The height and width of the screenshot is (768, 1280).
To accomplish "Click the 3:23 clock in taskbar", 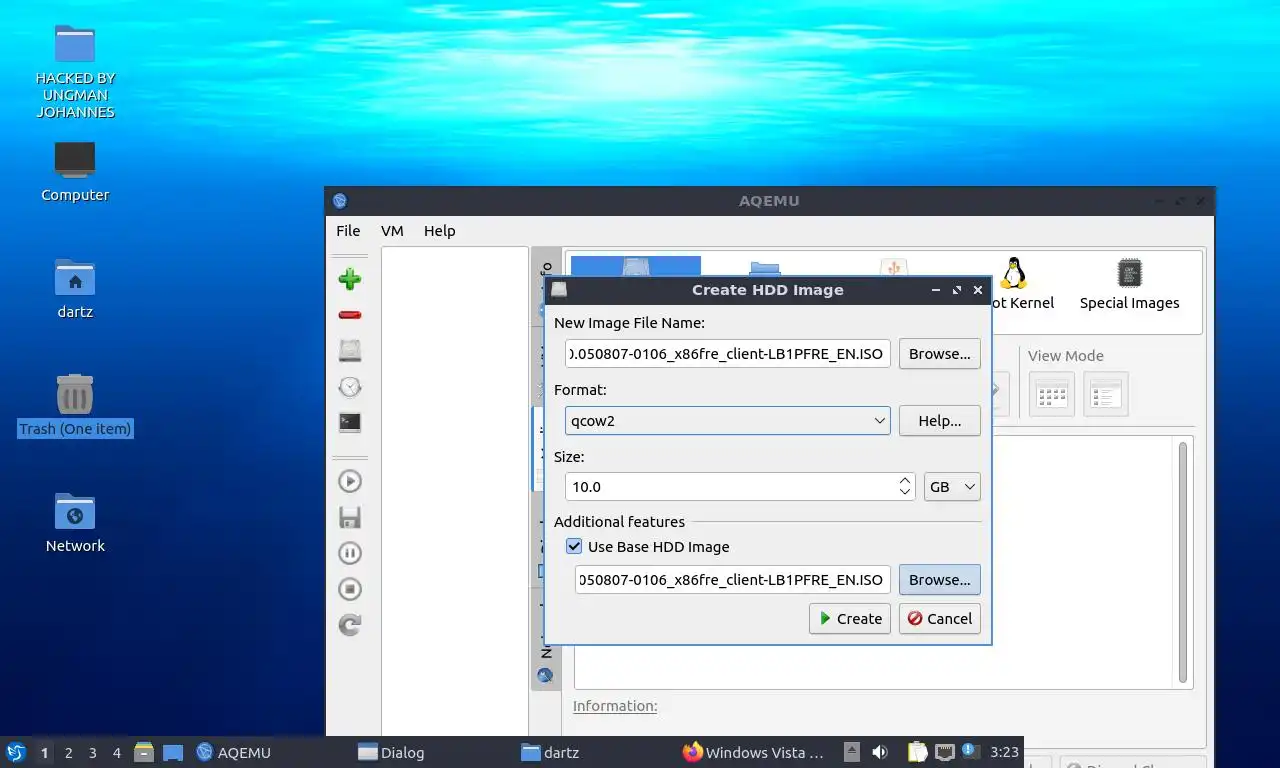I will (x=1004, y=752).
